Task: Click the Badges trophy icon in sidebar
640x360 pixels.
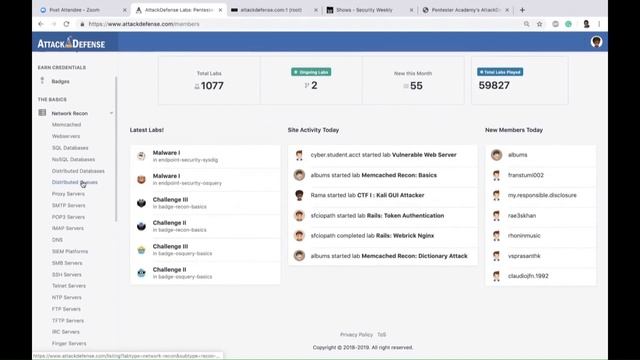Action: click(x=42, y=81)
